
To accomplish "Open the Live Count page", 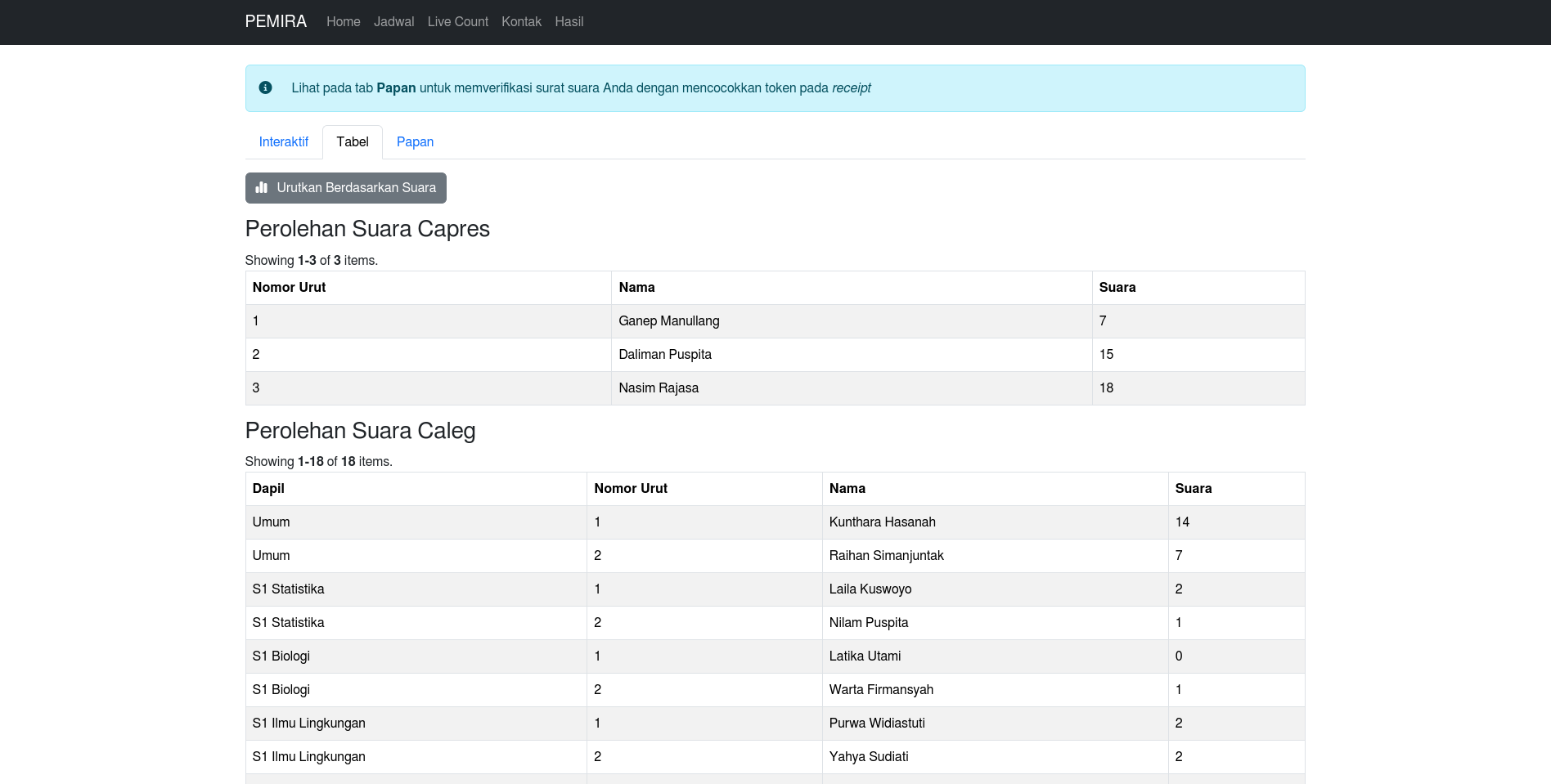I will [457, 21].
